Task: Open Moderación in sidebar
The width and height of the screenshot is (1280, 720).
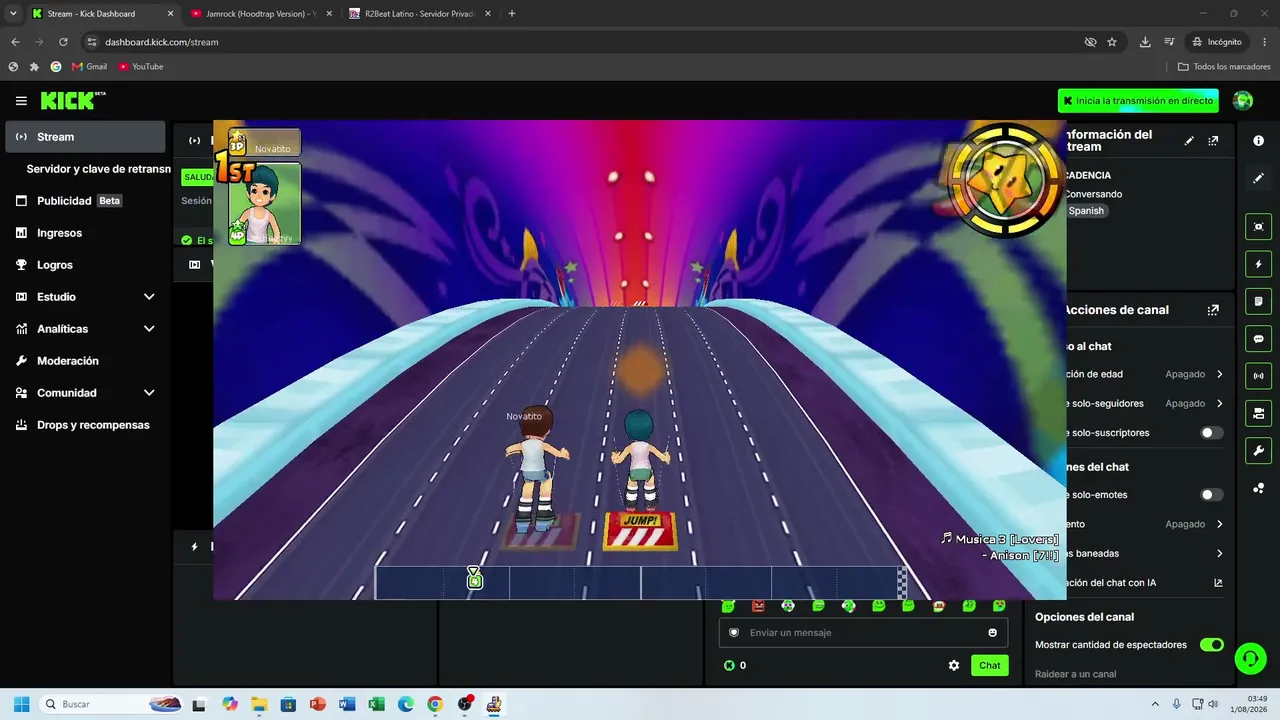Action: point(85,361)
